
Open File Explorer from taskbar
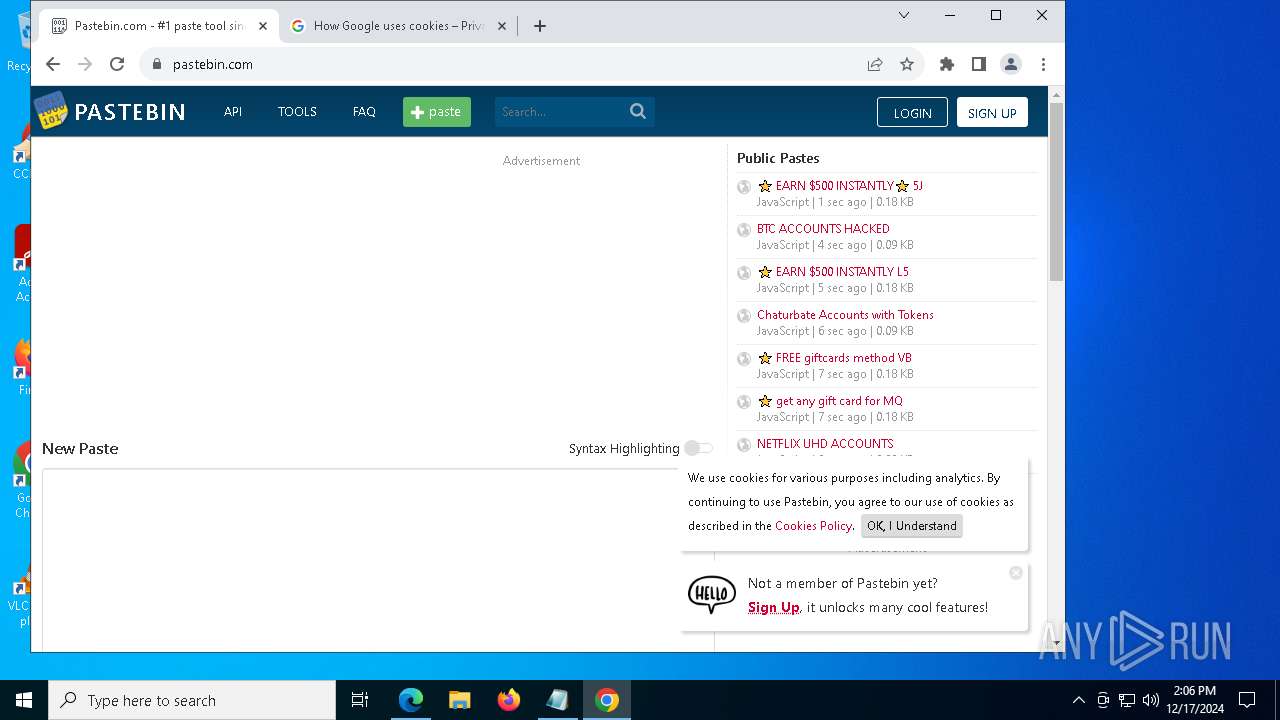click(460, 700)
